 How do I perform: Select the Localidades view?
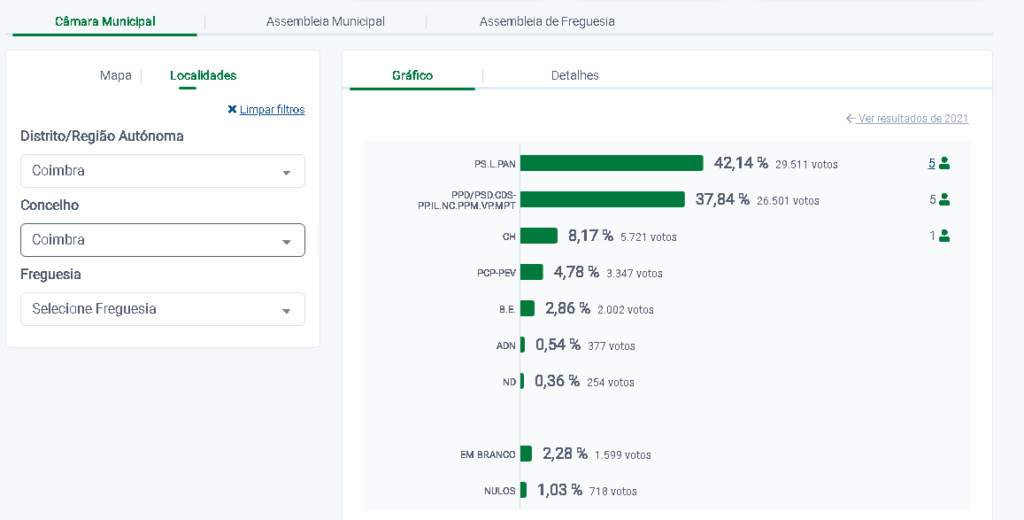(x=203, y=76)
